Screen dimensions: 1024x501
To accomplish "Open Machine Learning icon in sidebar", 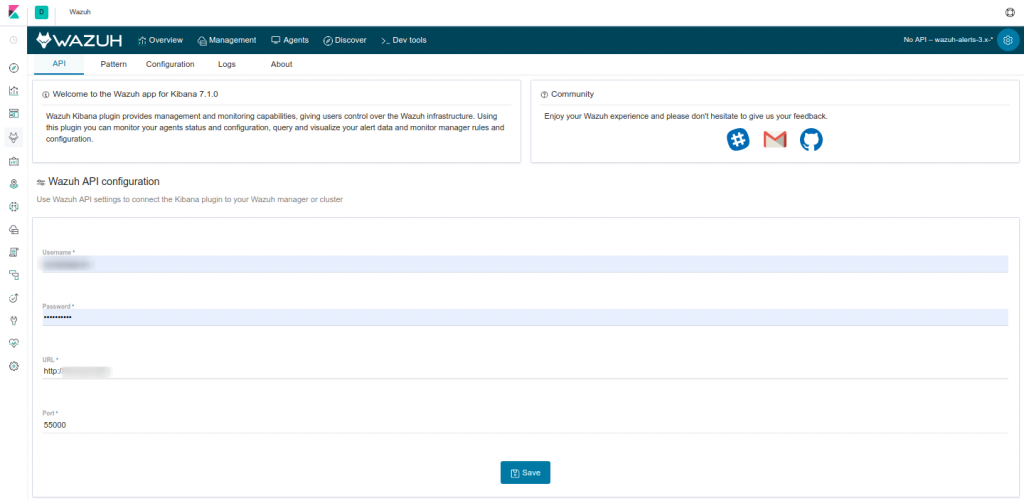I will click(14, 206).
